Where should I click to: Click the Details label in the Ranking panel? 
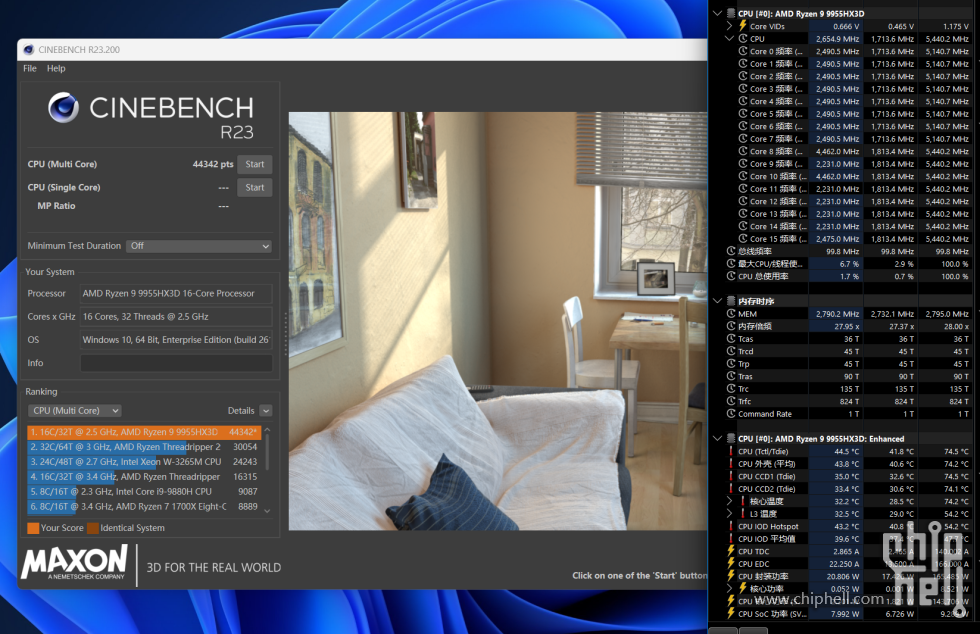(241, 411)
